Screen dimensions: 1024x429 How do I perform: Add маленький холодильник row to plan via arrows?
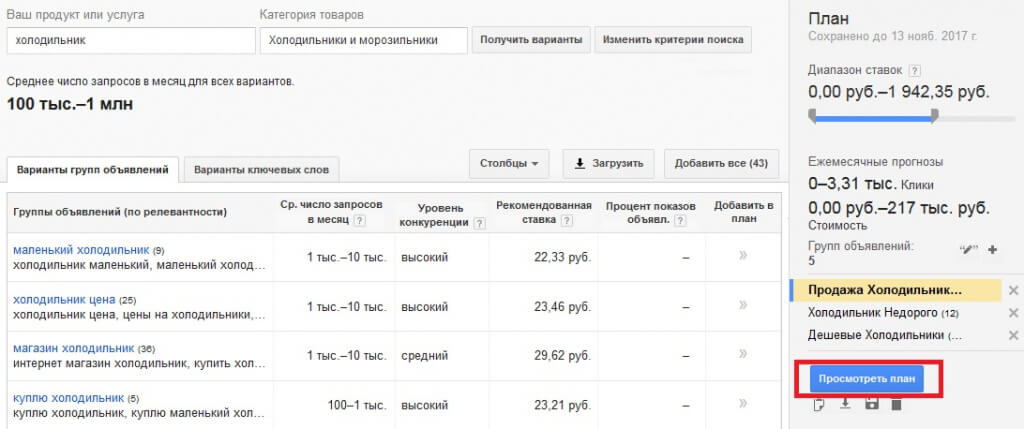click(742, 257)
